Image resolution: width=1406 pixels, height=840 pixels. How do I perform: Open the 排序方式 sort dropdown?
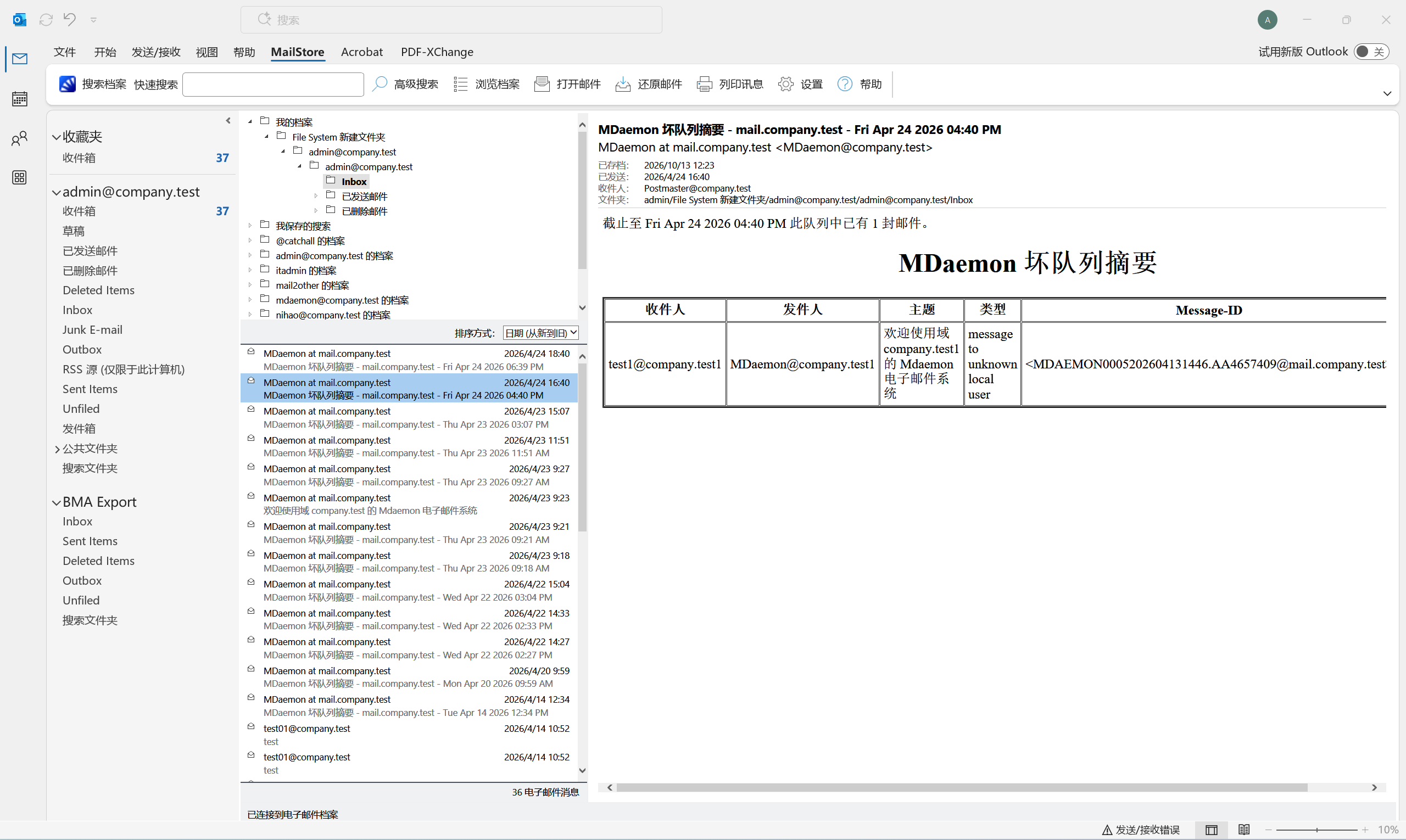tap(541, 333)
